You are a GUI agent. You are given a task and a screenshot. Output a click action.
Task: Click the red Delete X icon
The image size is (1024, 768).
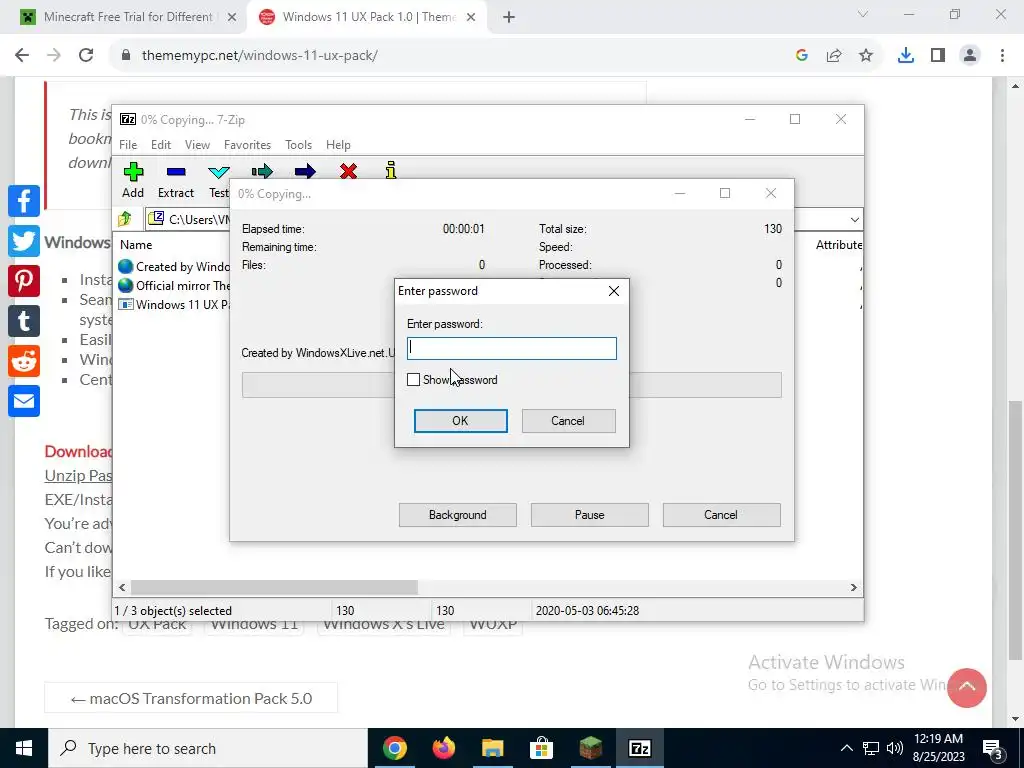(x=348, y=171)
